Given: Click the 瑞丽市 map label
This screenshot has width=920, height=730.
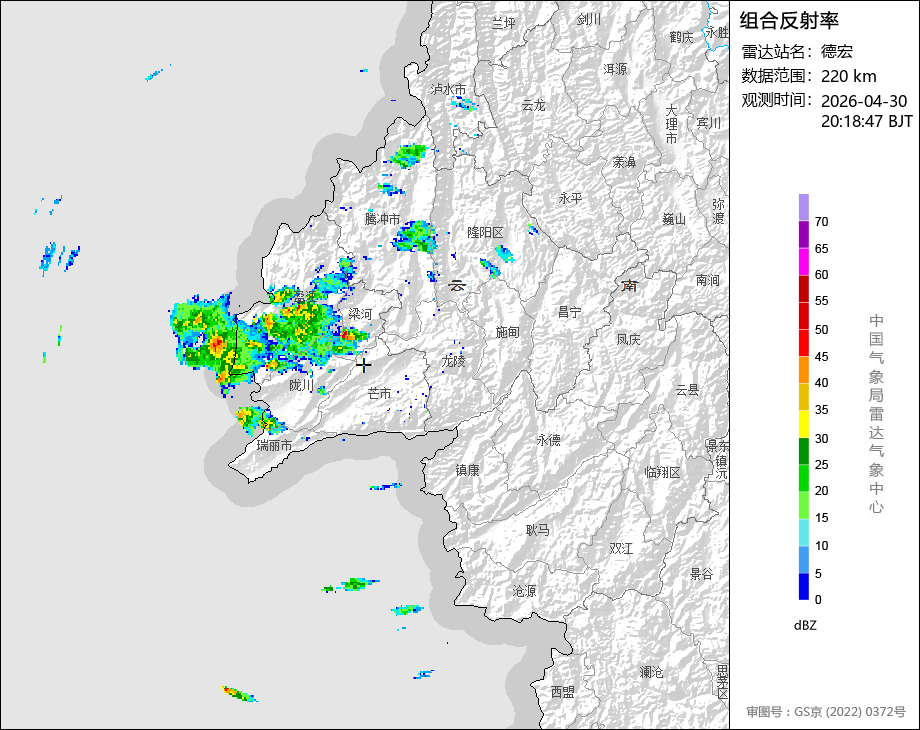Looking at the screenshot, I should [275, 445].
